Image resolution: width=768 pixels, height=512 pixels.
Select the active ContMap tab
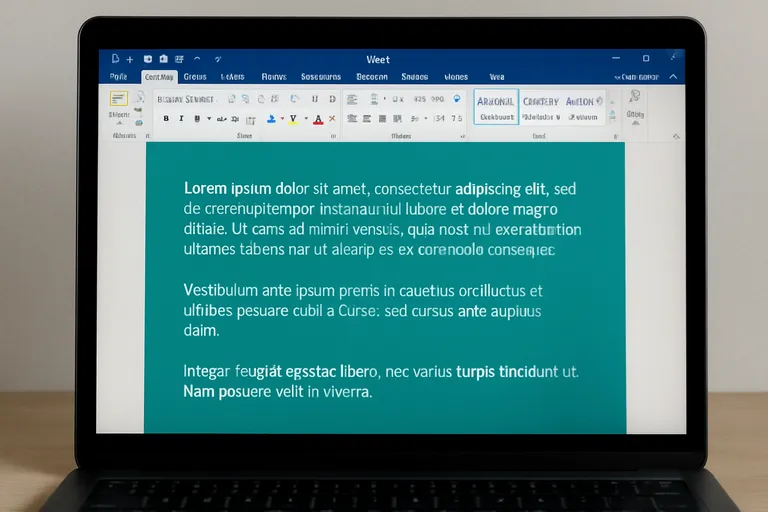(159, 77)
